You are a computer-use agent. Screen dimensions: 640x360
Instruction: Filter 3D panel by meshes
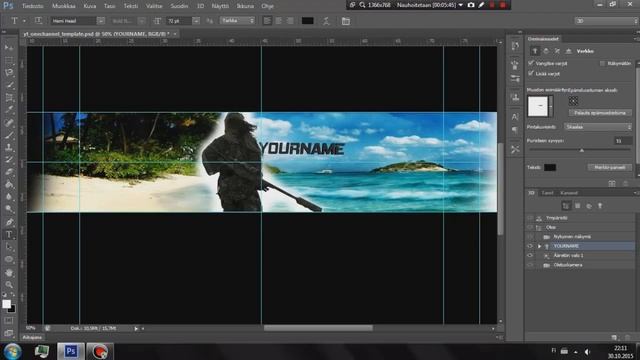578,206
